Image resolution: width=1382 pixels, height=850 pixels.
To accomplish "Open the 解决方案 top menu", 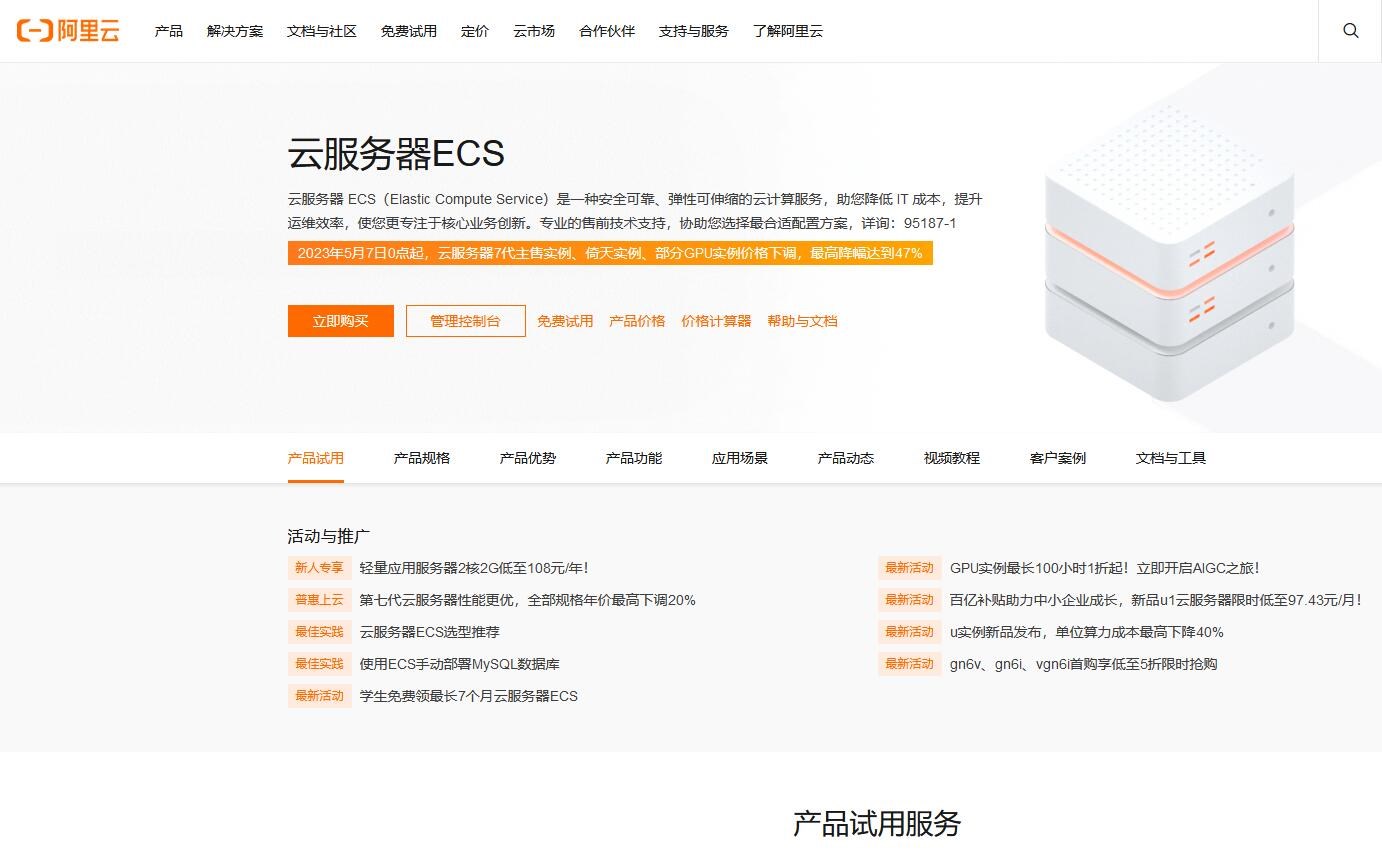I will [235, 31].
